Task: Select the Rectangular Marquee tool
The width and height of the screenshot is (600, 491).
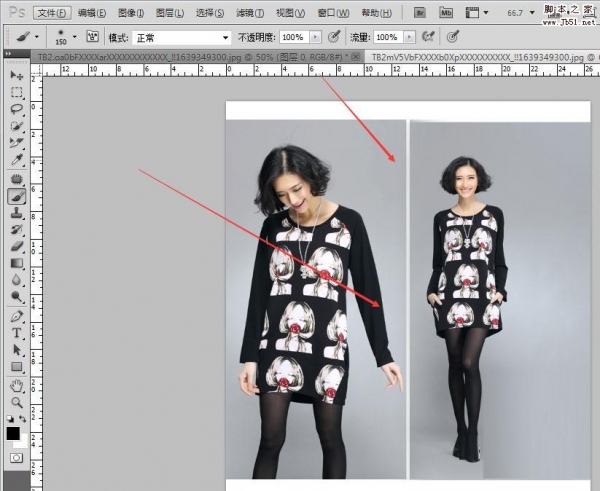Action: point(16,93)
